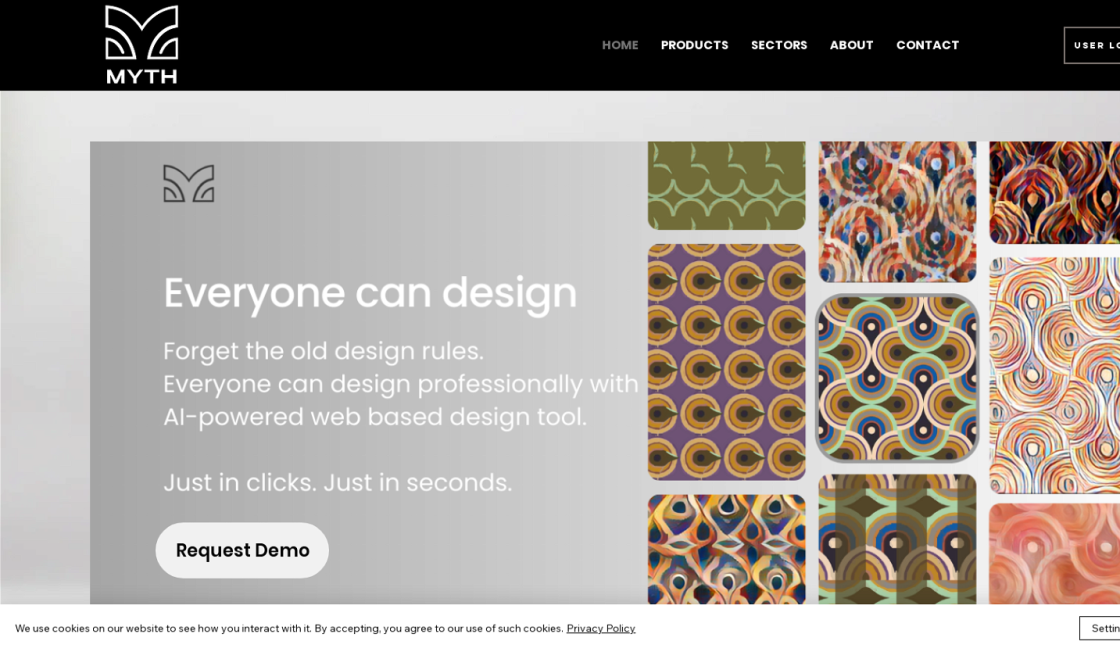This screenshot has width=1120, height=652.
Task: Open cookie Settings in the banner
Action: click(1100, 628)
